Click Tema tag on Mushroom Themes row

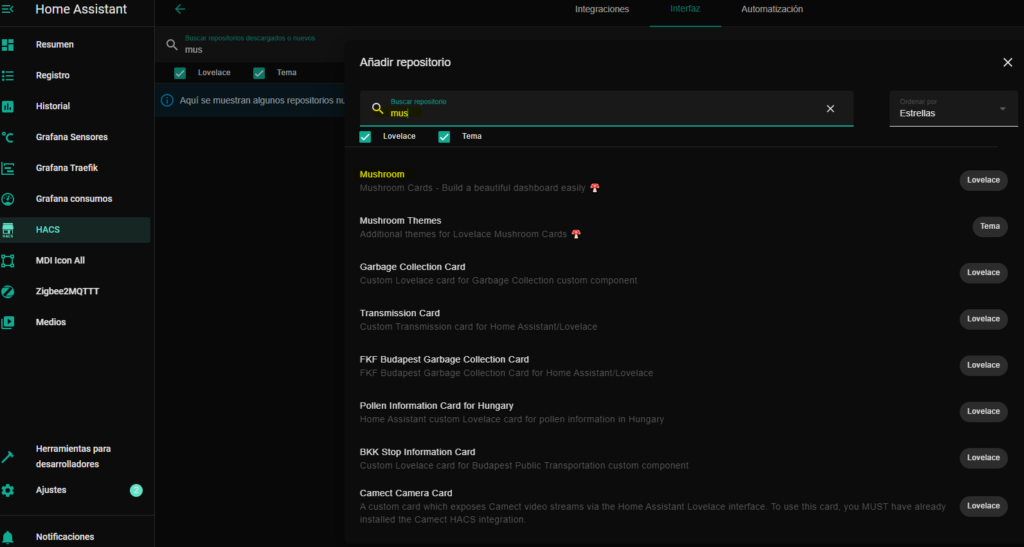pyautogui.click(x=989, y=227)
